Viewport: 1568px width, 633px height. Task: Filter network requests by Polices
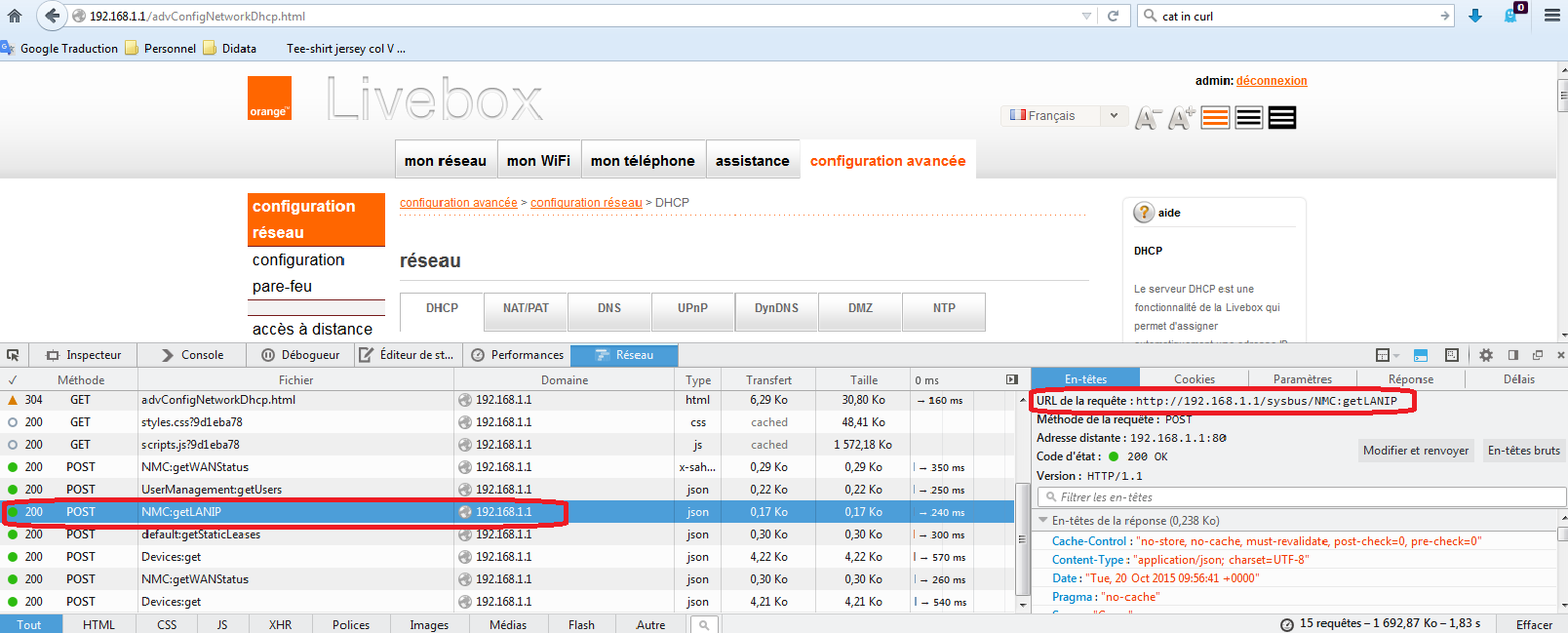pos(351,624)
